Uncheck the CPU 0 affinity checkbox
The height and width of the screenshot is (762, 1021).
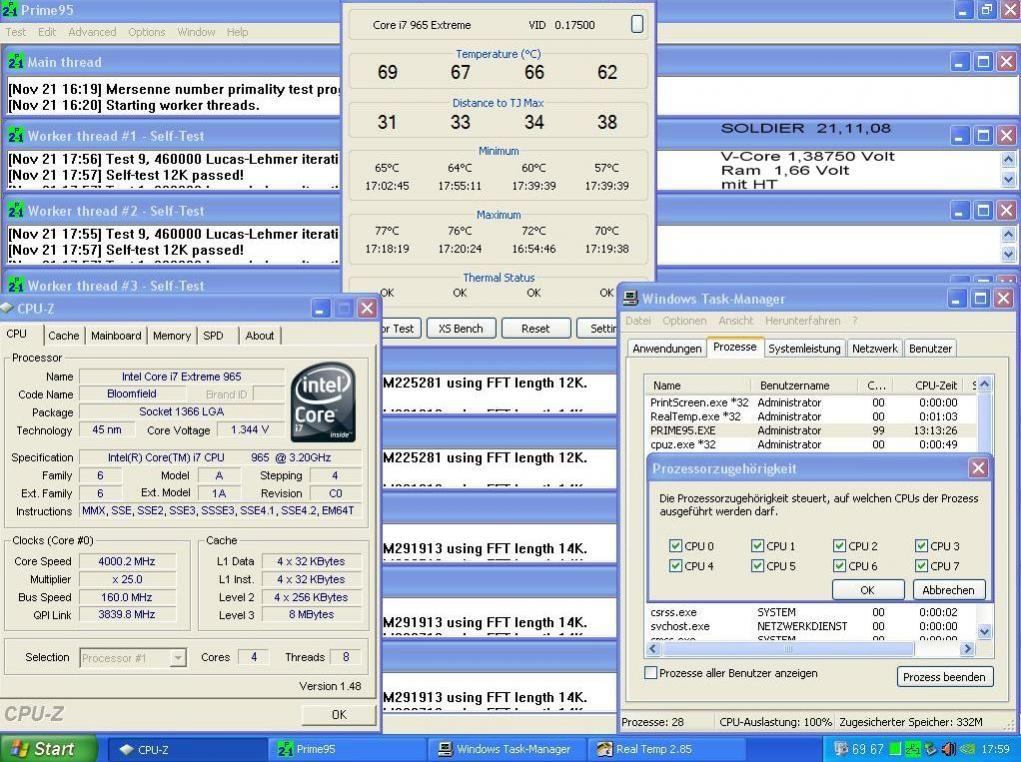click(x=675, y=546)
